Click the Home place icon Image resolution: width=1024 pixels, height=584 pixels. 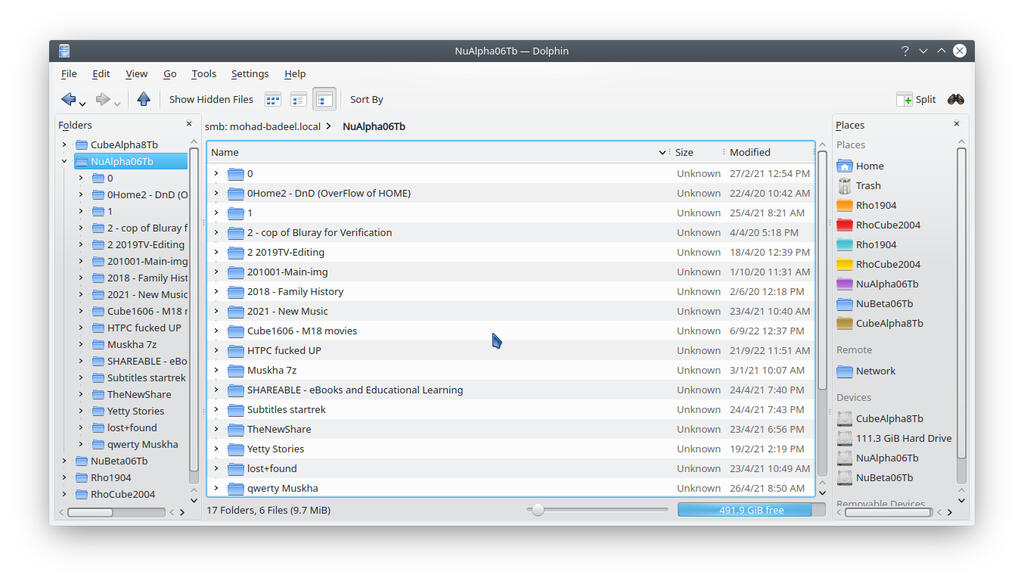pos(844,166)
